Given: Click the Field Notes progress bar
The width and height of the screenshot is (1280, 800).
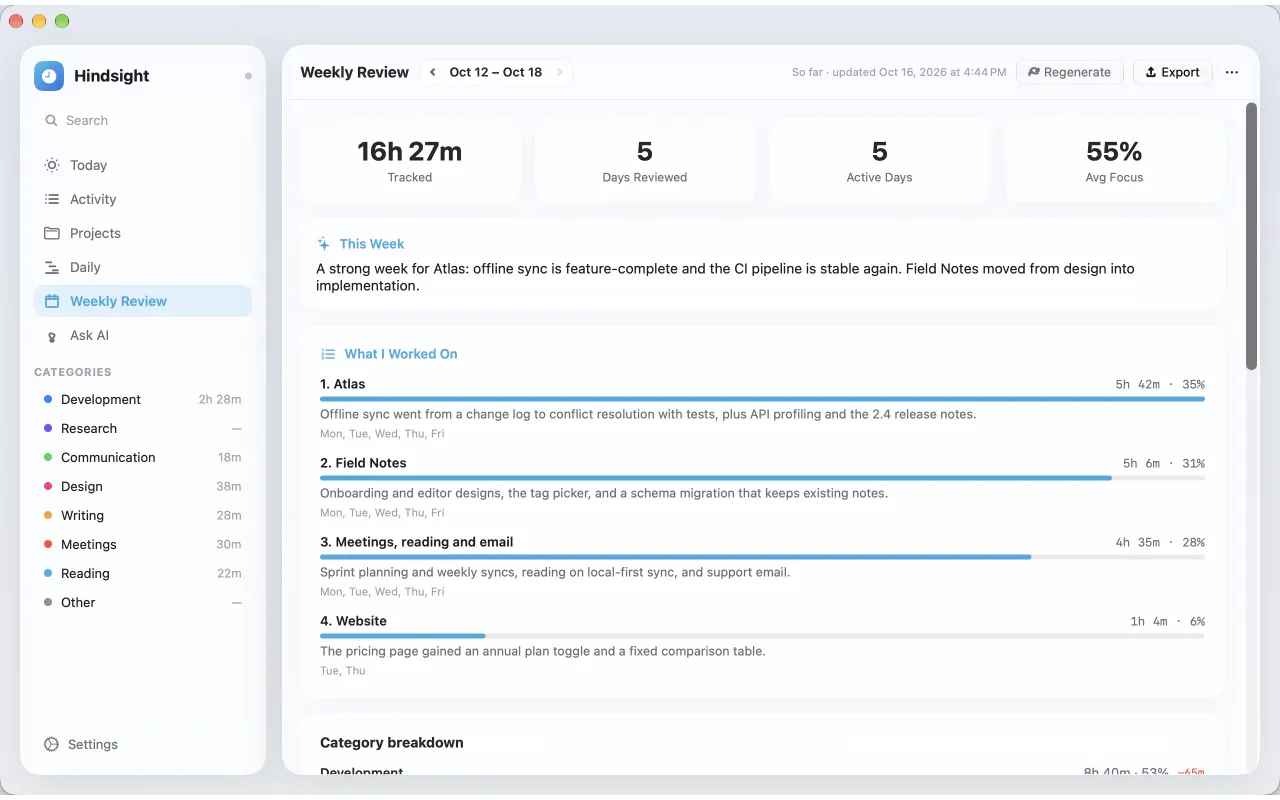Looking at the screenshot, I should tap(762, 478).
